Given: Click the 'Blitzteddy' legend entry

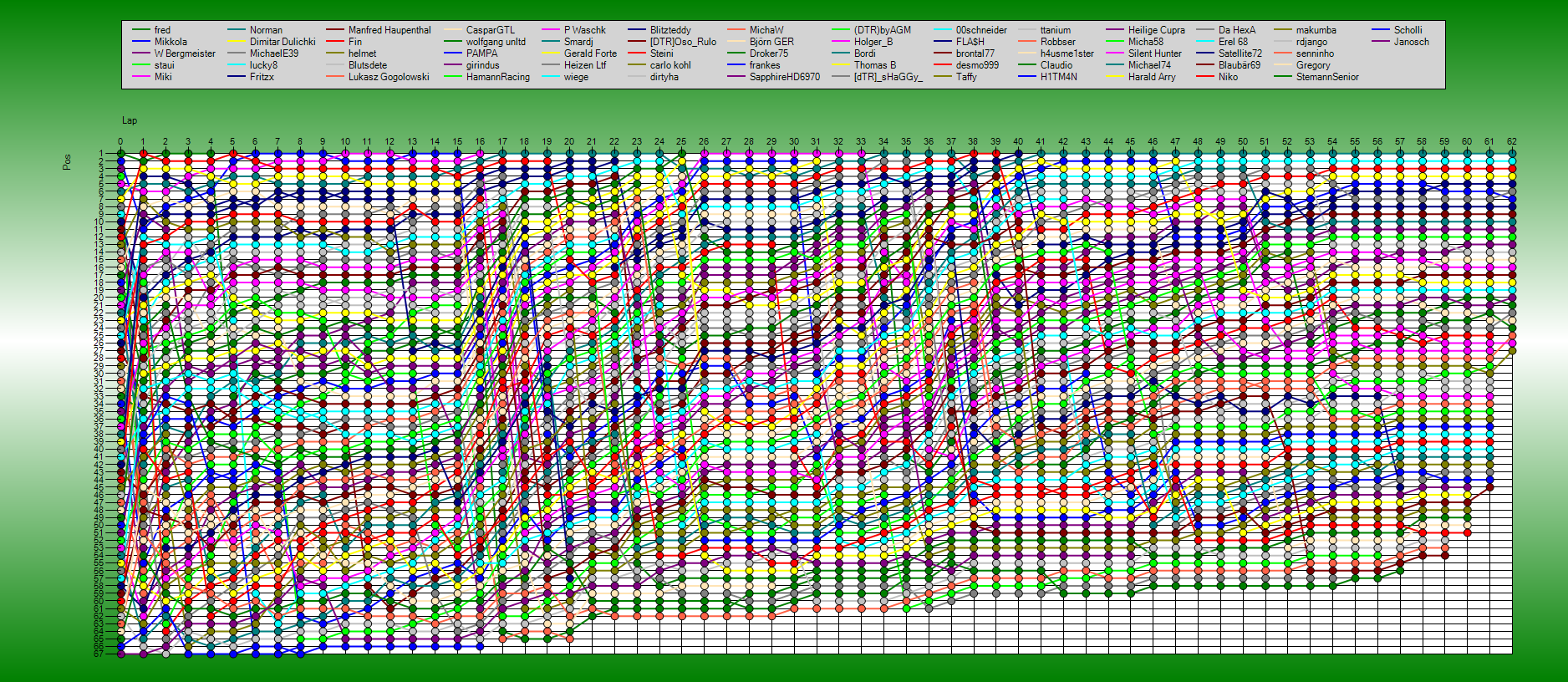Looking at the screenshot, I should (x=670, y=30).
